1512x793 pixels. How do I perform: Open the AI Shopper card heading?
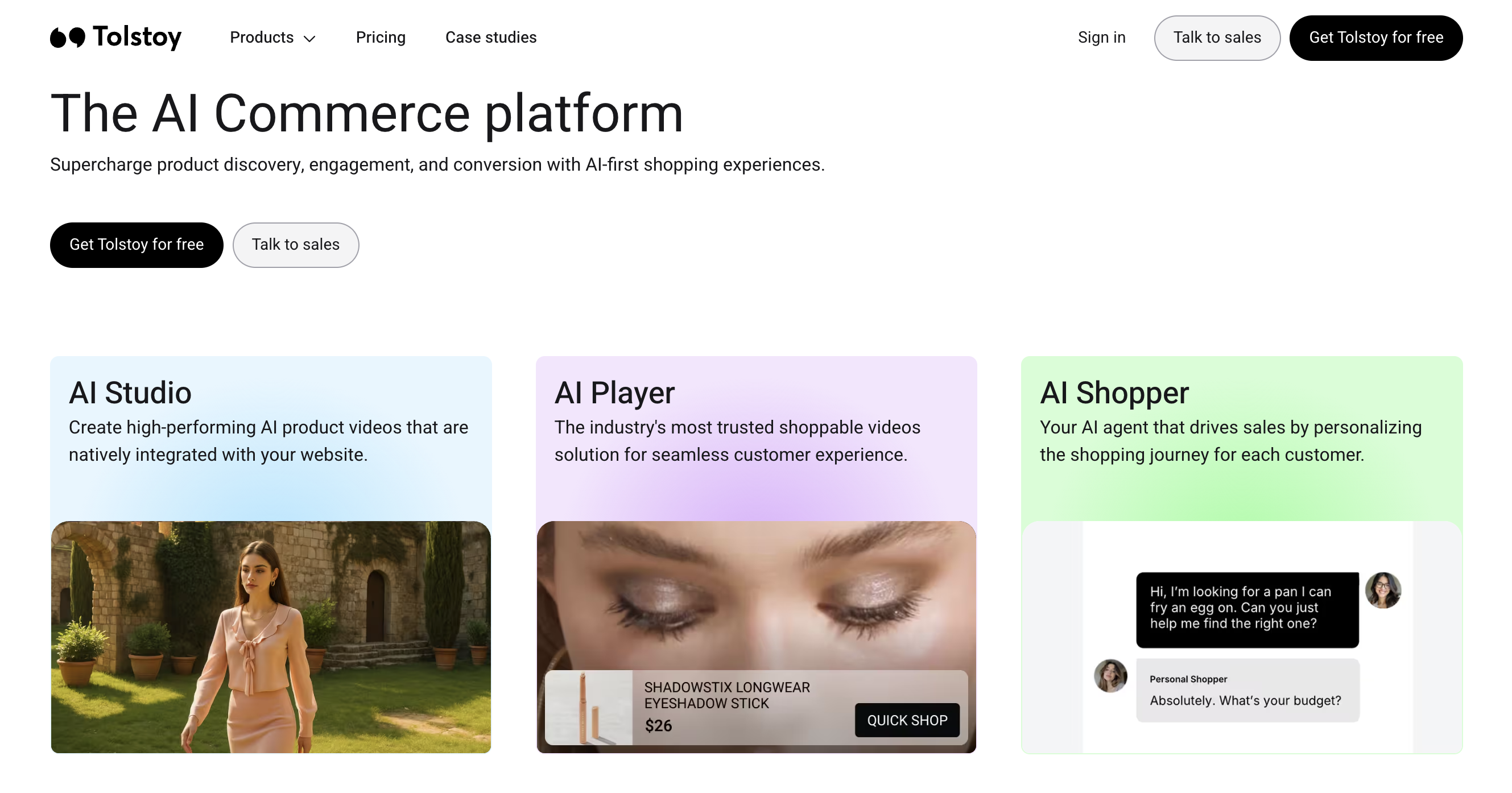[x=1114, y=393]
